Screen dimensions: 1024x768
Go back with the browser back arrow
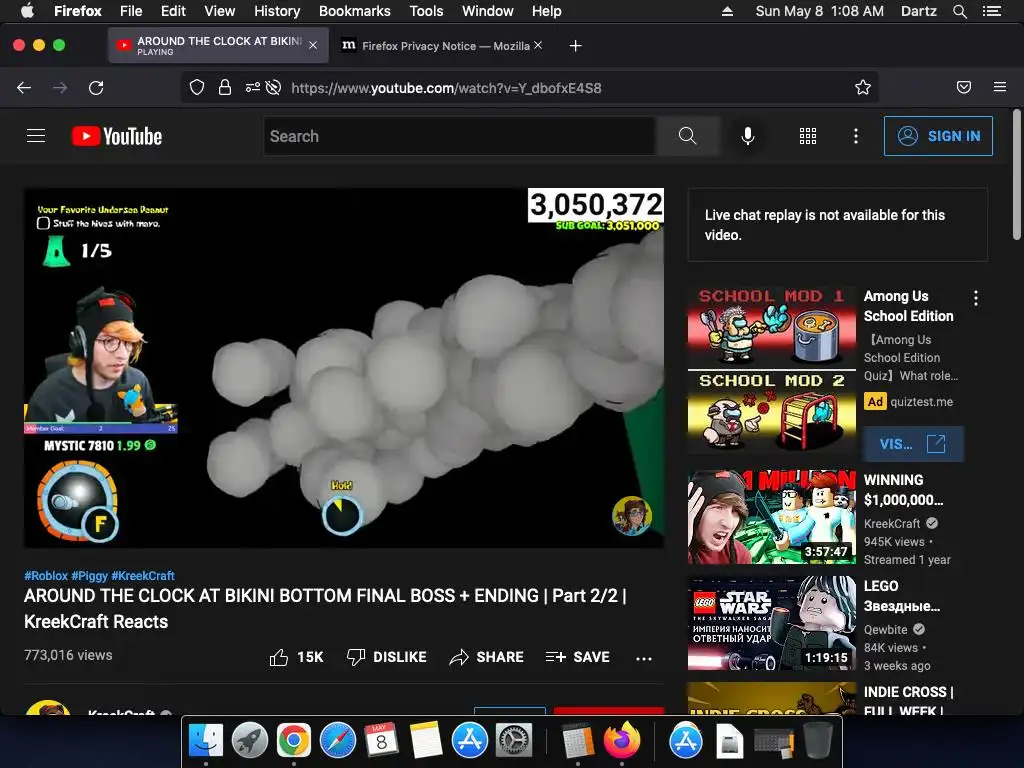(x=24, y=88)
